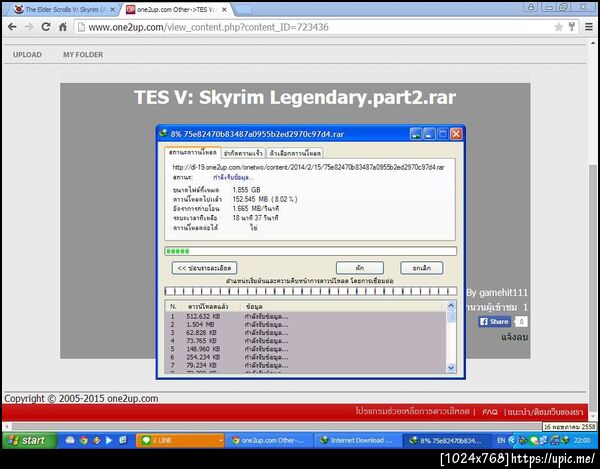Viewport: 600px width, 469px height.
Task: Click the red footer FAQ link
Action: [490, 412]
